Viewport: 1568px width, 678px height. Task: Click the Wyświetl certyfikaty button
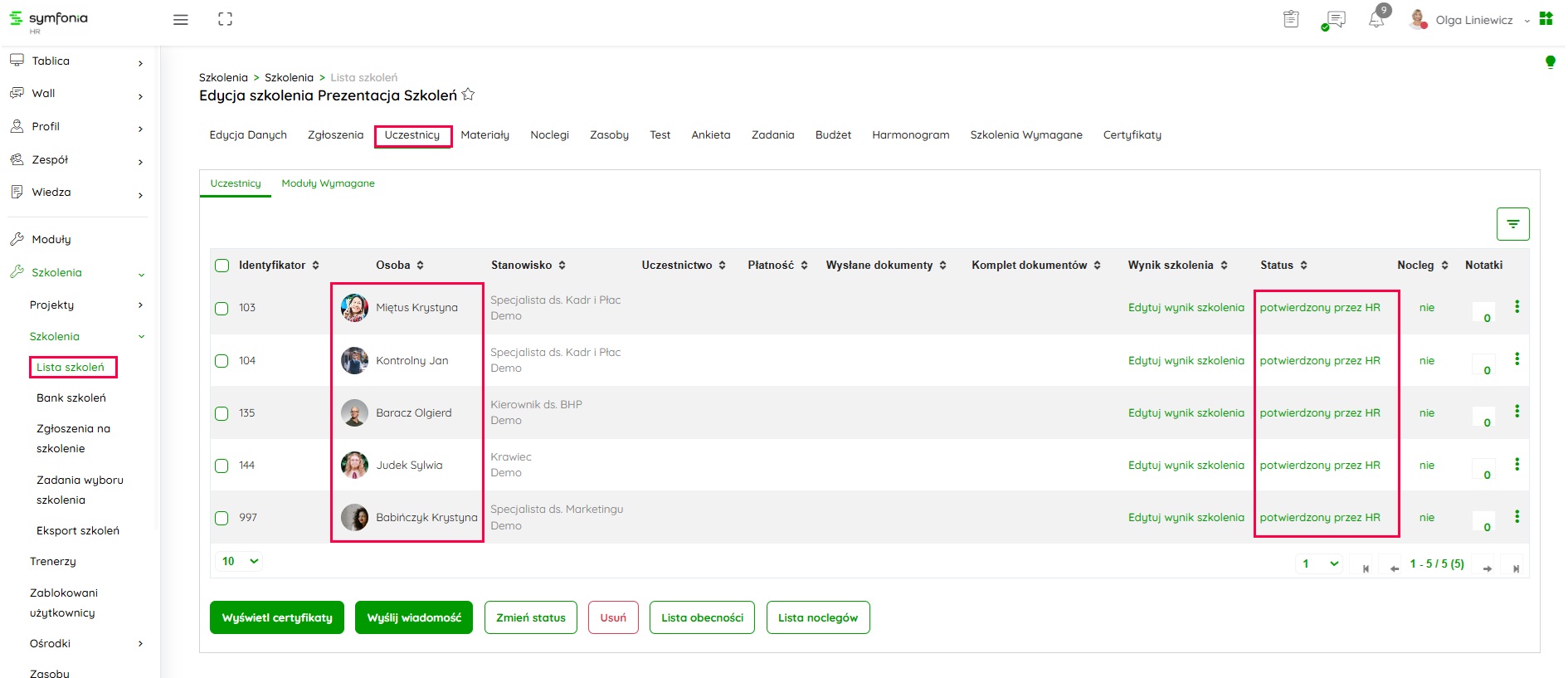pyautogui.click(x=276, y=617)
